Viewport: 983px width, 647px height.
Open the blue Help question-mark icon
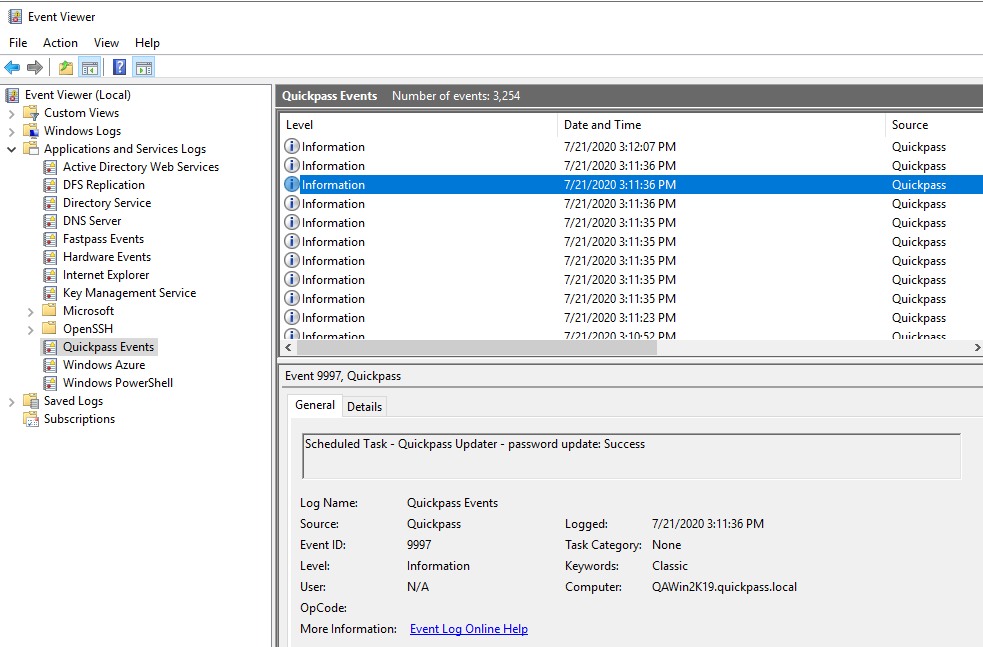119,67
